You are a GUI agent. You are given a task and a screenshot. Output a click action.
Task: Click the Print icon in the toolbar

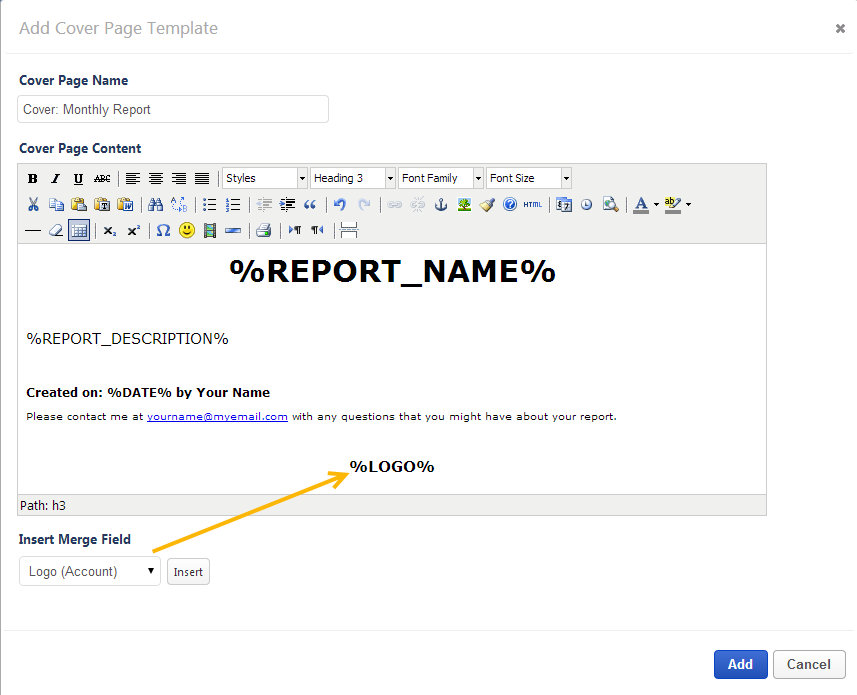tap(263, 230)
